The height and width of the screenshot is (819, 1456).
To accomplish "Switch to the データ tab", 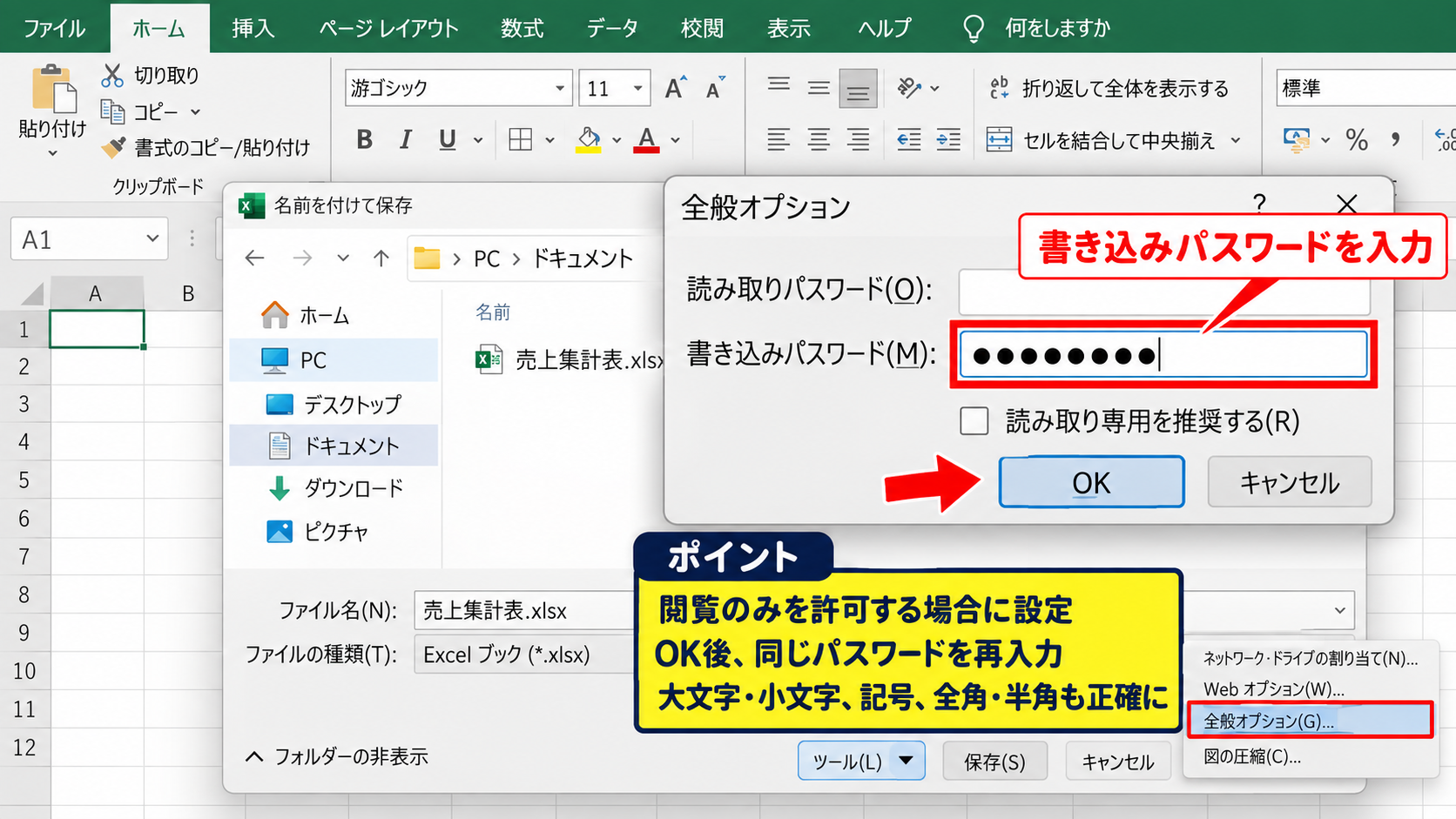I will click(x=612, y=28).
